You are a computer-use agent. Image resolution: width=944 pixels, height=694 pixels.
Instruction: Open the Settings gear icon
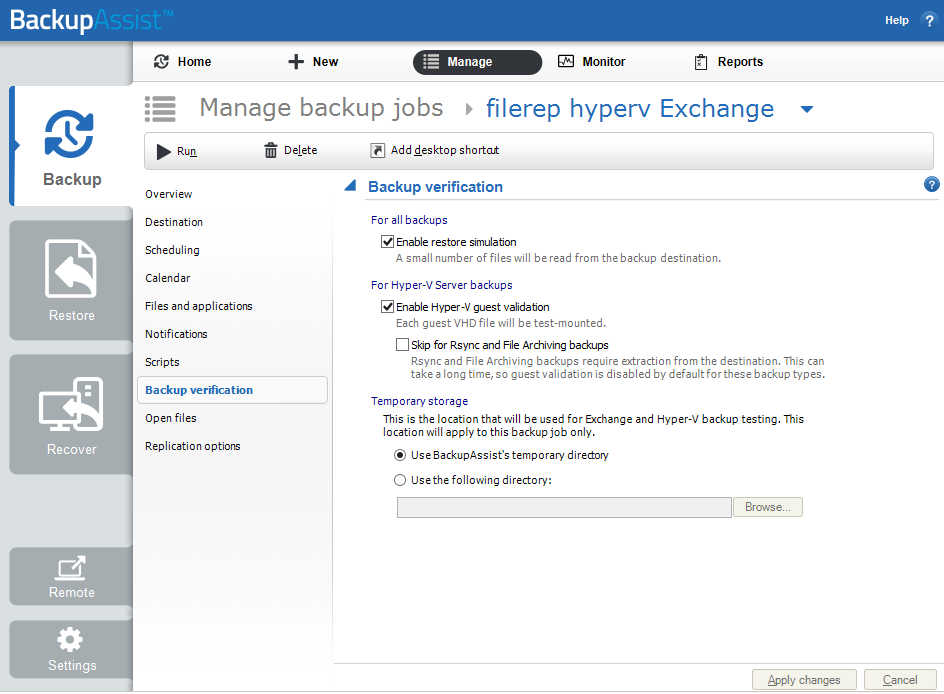pos(70,639)
